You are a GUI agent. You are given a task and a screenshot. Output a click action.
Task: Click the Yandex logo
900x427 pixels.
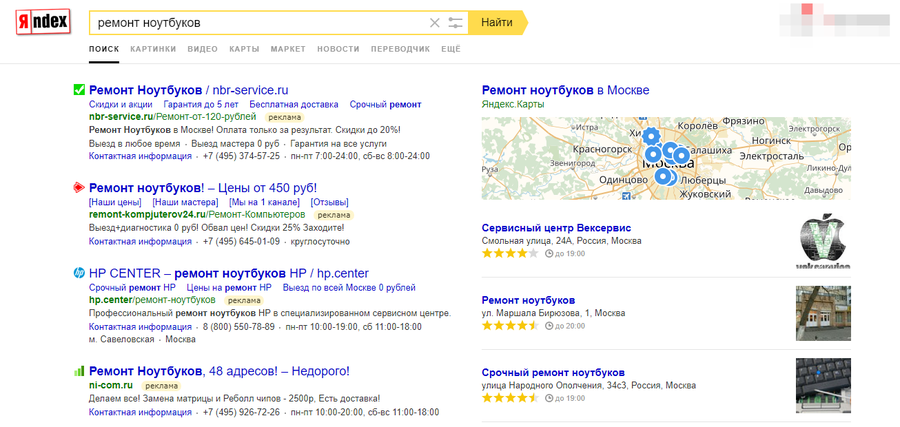tap(43, 22)
